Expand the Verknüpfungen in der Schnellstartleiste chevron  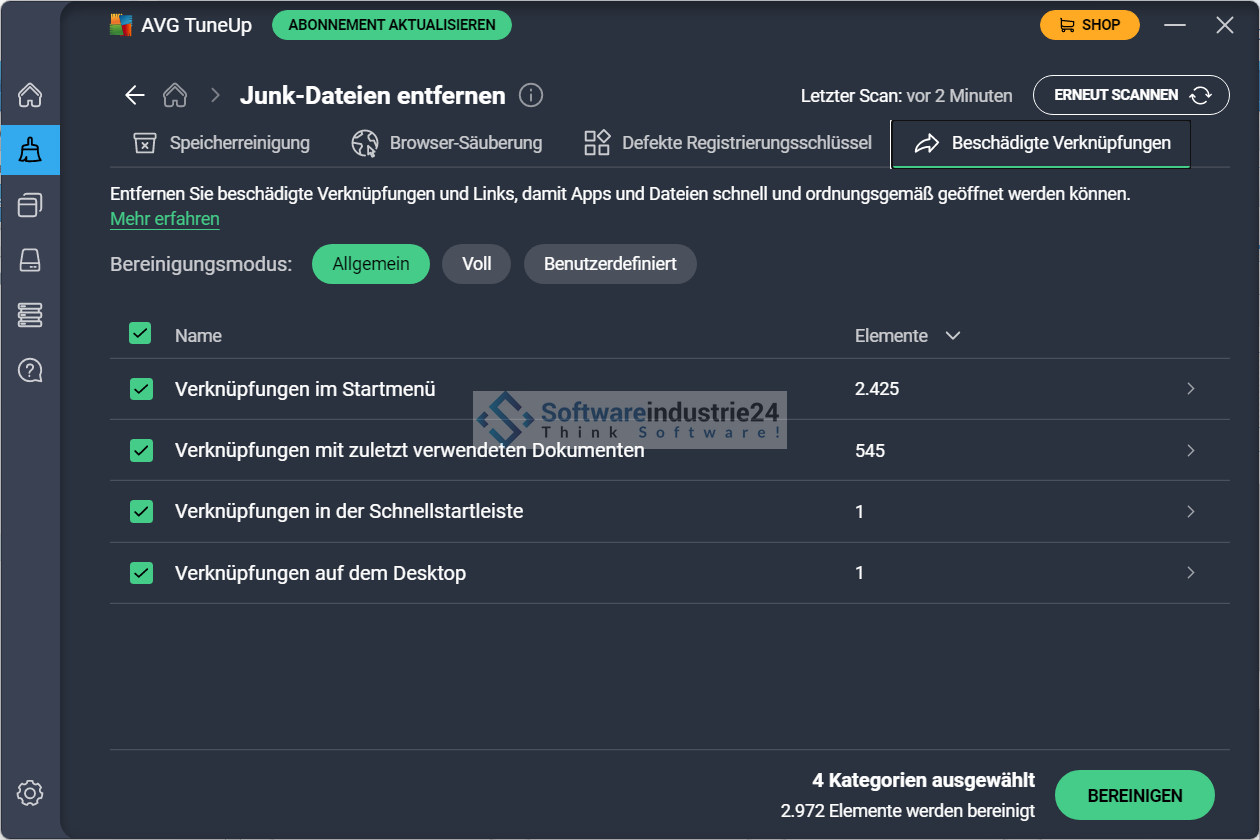point(1190,511)
